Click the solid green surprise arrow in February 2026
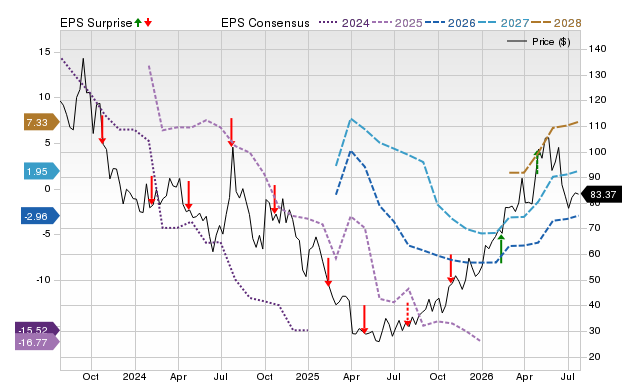Screen dimensions: 640x382 [501, 249]
